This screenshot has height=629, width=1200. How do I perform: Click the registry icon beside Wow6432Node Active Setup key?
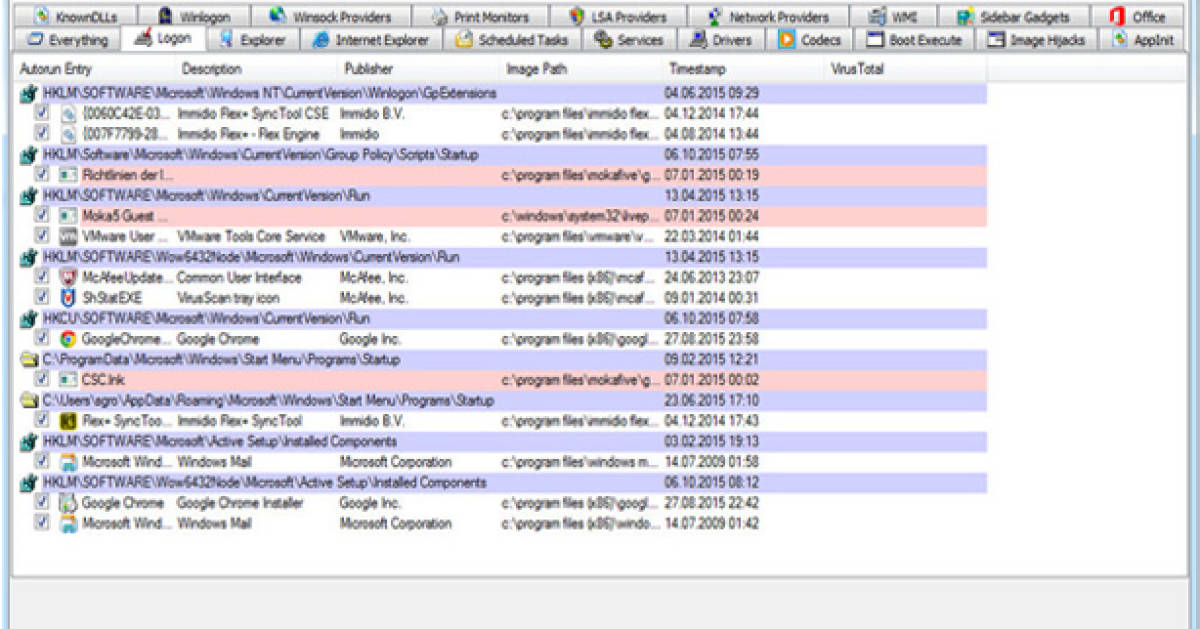click(x=30, y=483)
